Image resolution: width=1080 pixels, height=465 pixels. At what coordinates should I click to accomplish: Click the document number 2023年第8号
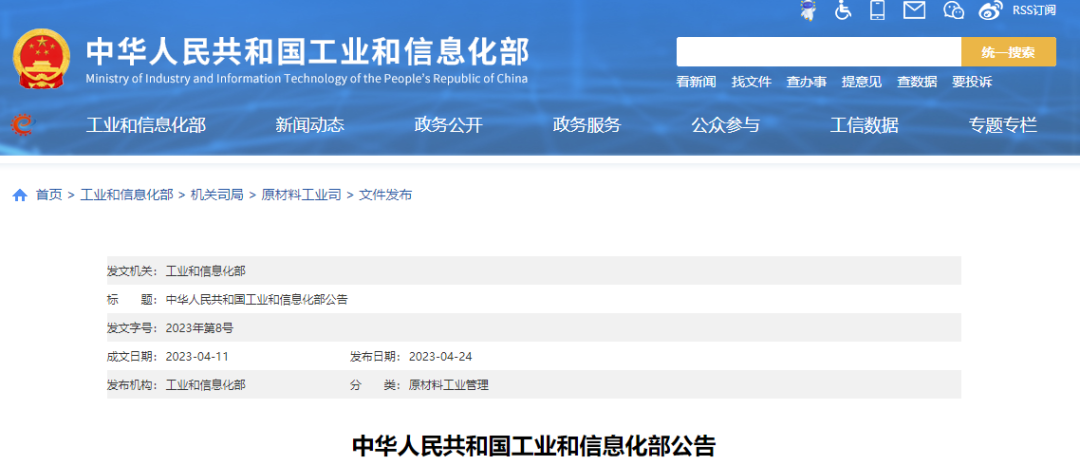tap(200, 328)
